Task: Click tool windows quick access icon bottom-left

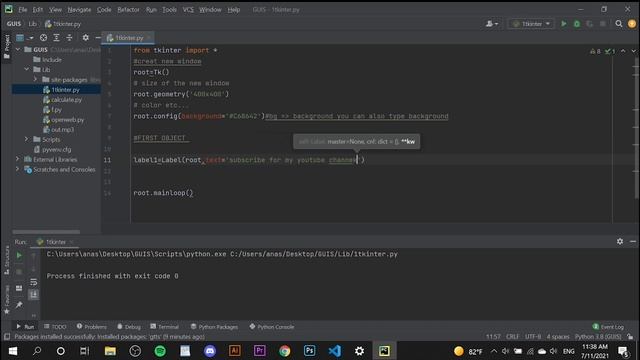Action: (7, 337)
